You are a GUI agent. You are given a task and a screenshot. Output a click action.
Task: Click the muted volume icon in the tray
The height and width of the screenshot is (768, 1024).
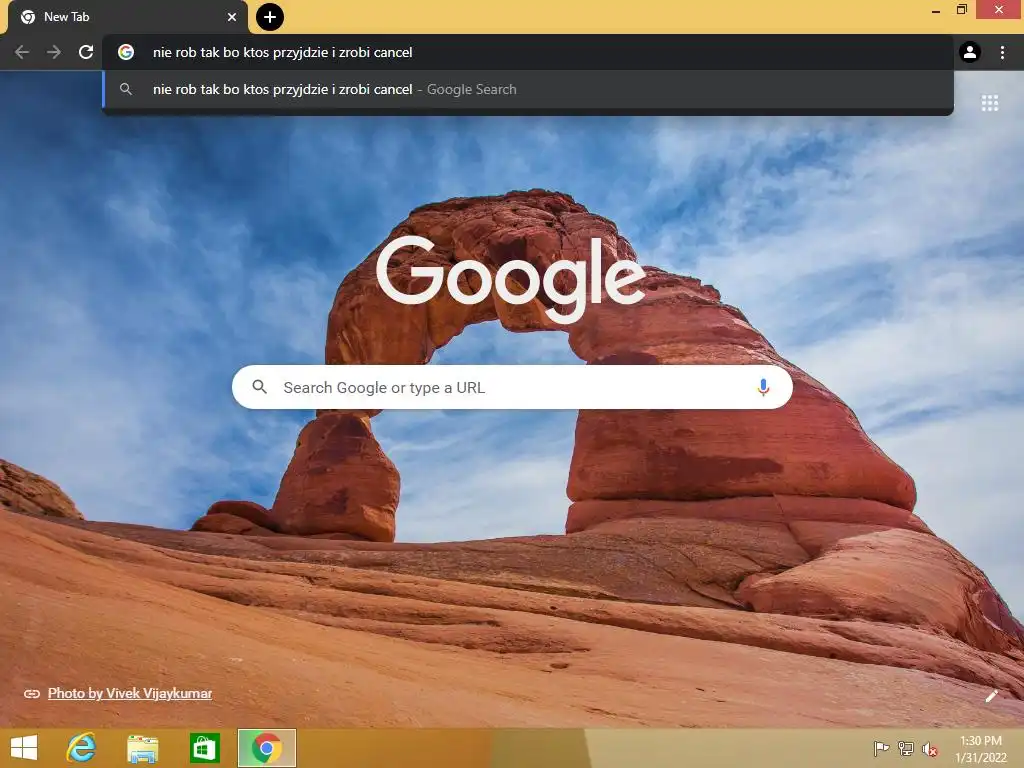pos(930,749)
